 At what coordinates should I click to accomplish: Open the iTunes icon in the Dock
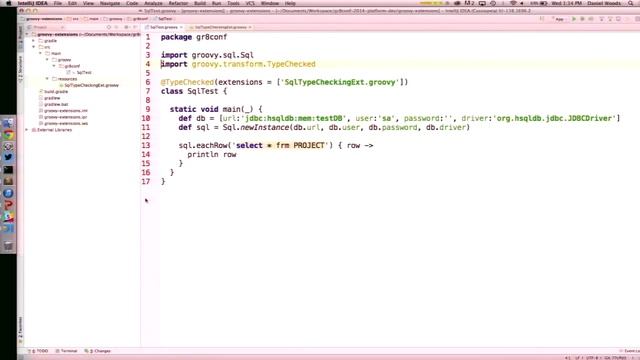pos(8,193)
